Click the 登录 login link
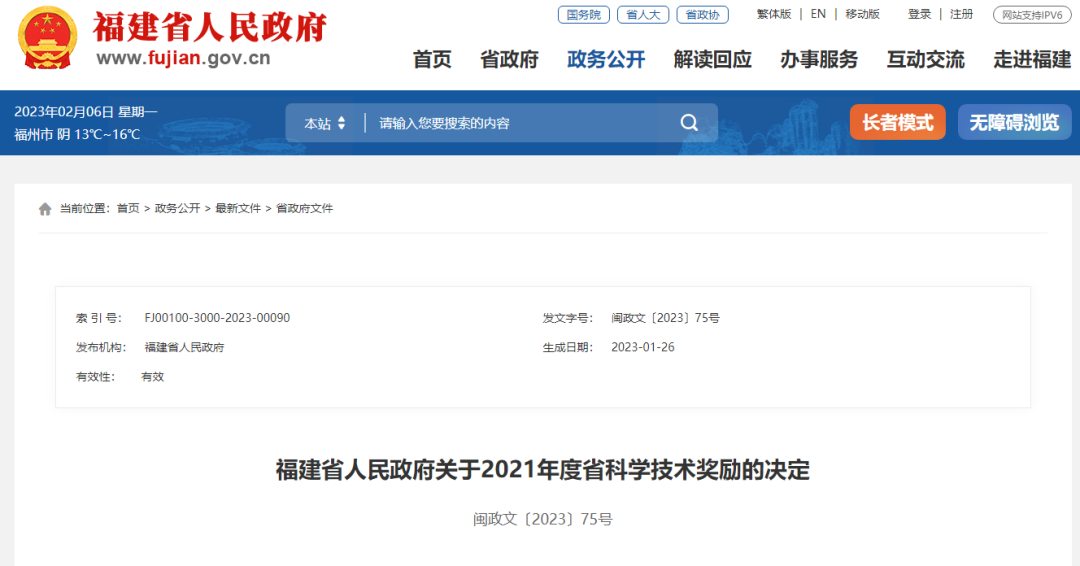 click(919, 14)
